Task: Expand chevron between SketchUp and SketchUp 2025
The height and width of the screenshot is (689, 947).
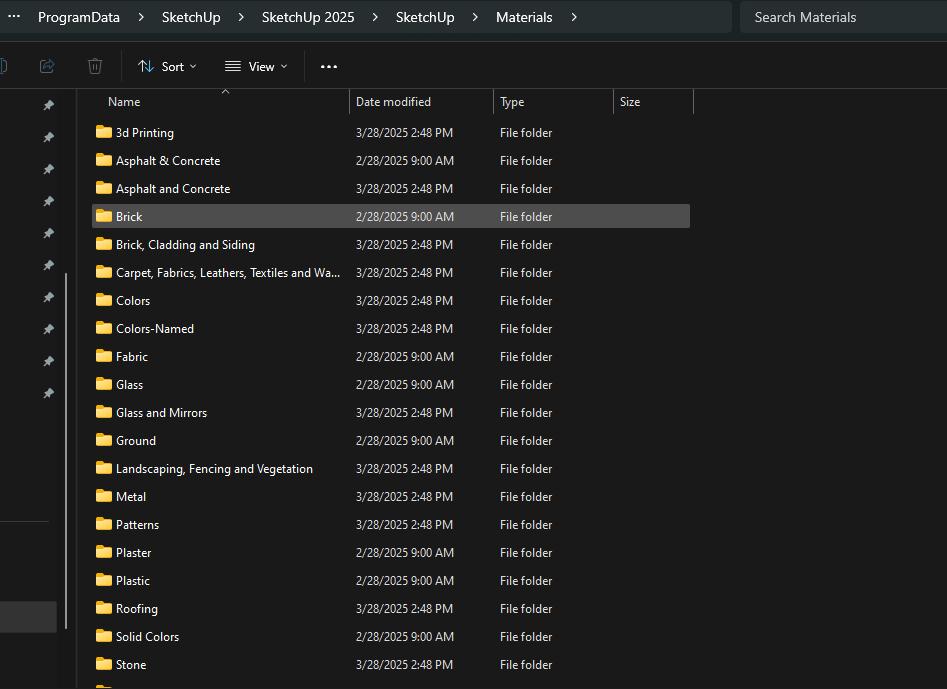Action: (x=241, y=18)
